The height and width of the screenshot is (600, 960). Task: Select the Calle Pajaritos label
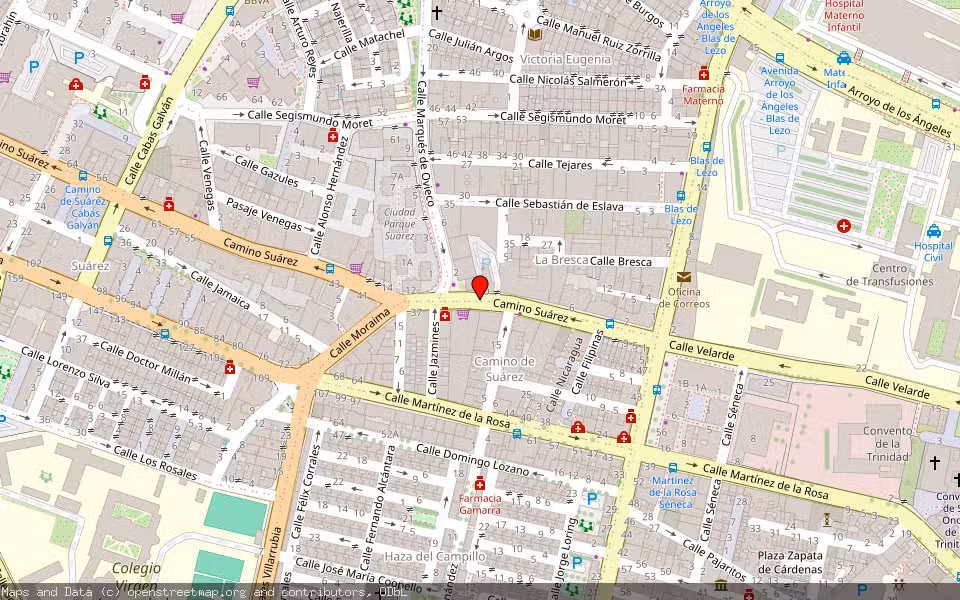[714, 560]
